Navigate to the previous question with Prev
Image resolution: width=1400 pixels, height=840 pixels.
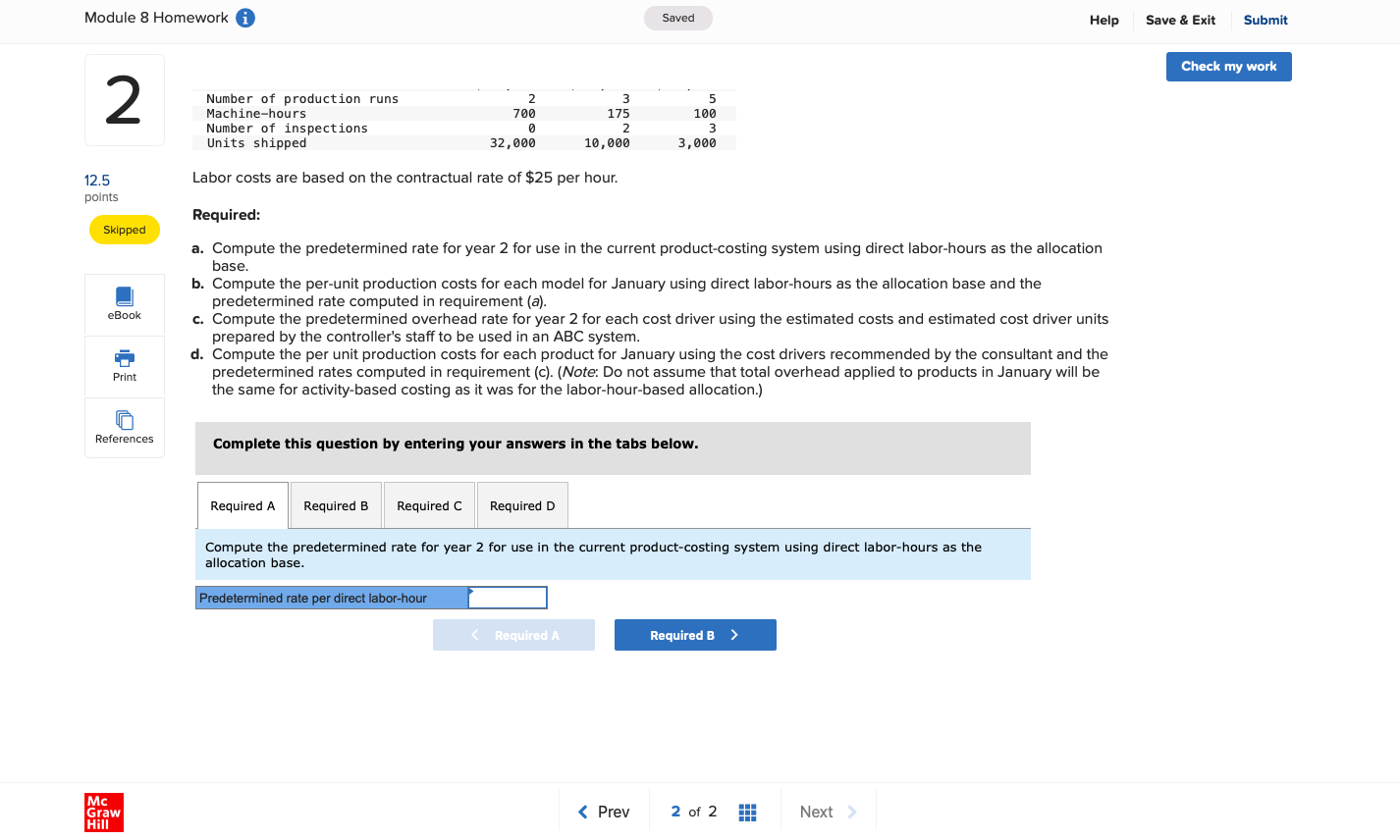pyautogui.click(x=604, y=812)
